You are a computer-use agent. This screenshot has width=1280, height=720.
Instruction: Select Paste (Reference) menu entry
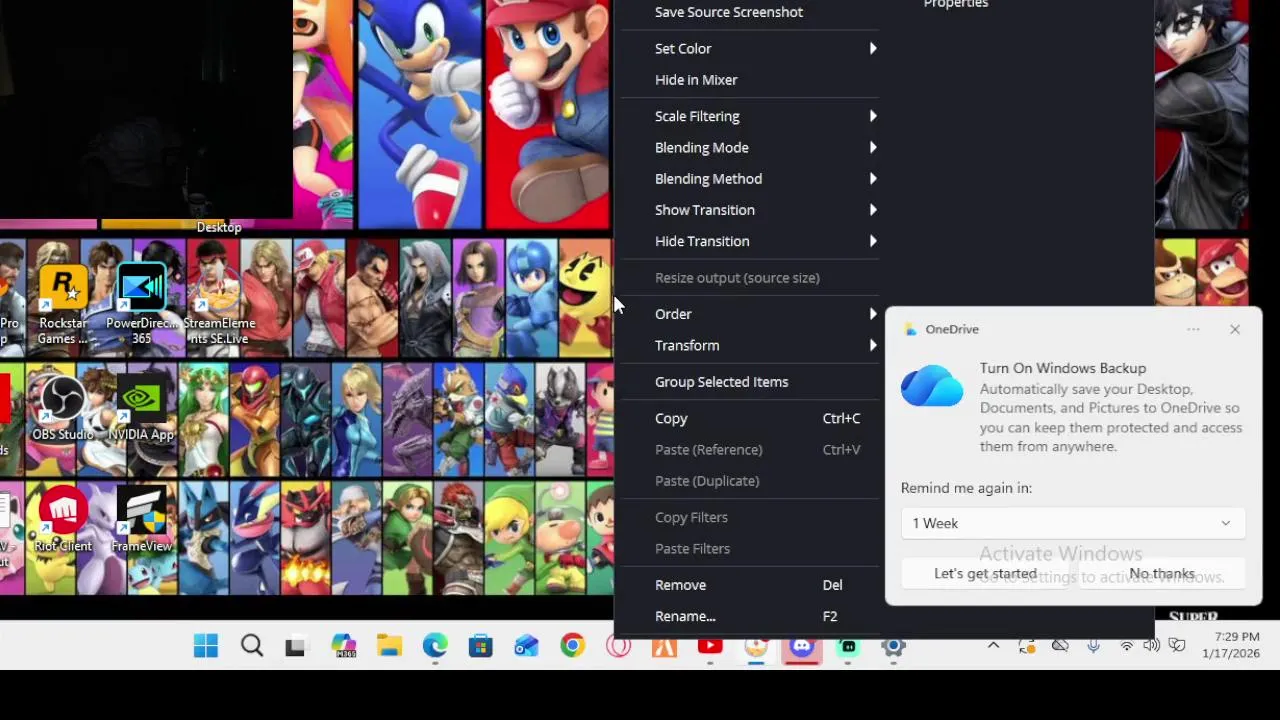point(708,450)
